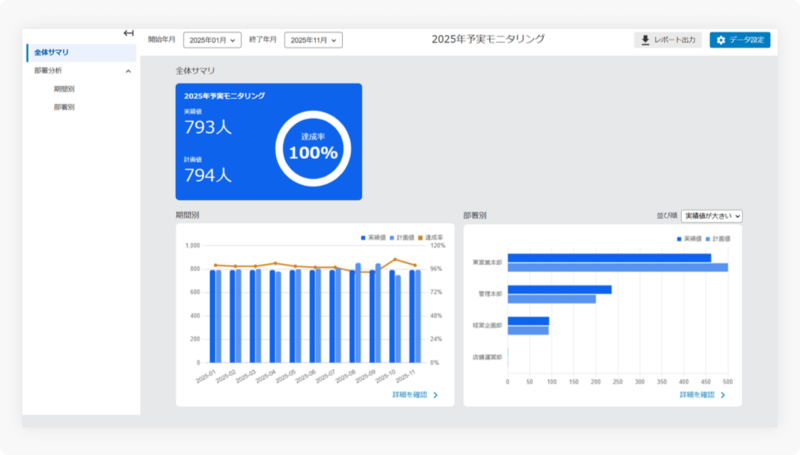The image size is (800, 455).
Task: Open the 開始年月 2025年01月 dropdown
Action: [212, 40]
